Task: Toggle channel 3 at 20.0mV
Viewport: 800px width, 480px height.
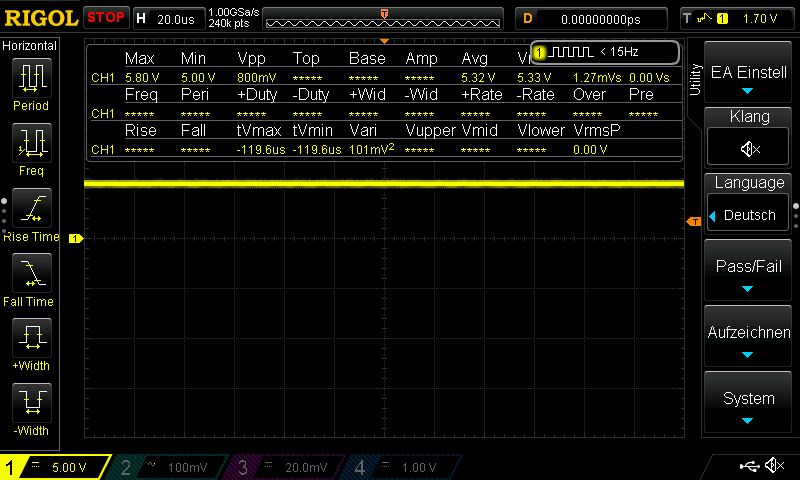Action: (x=290, y=467)
